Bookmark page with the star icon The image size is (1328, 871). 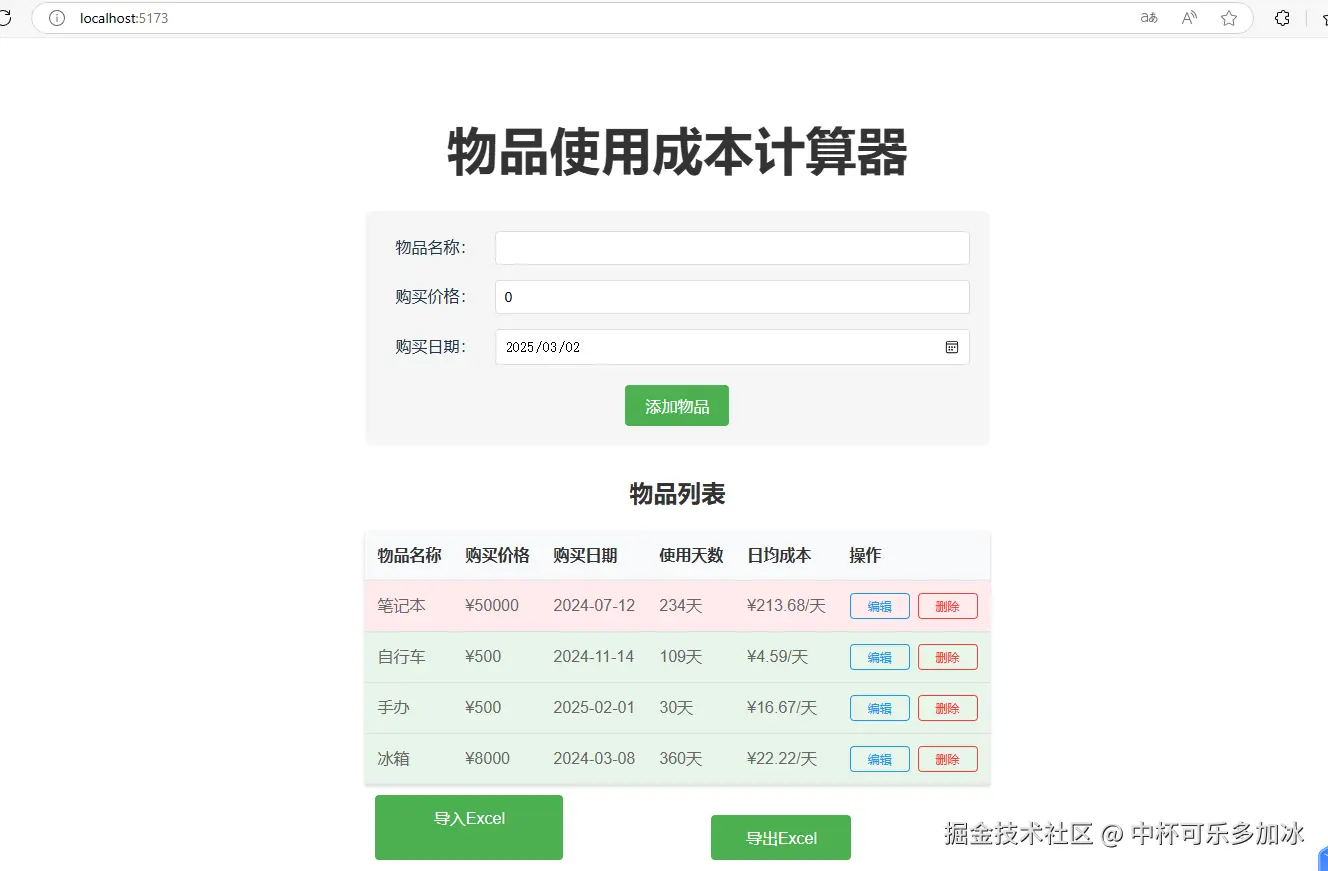[x=1229, y=18]
